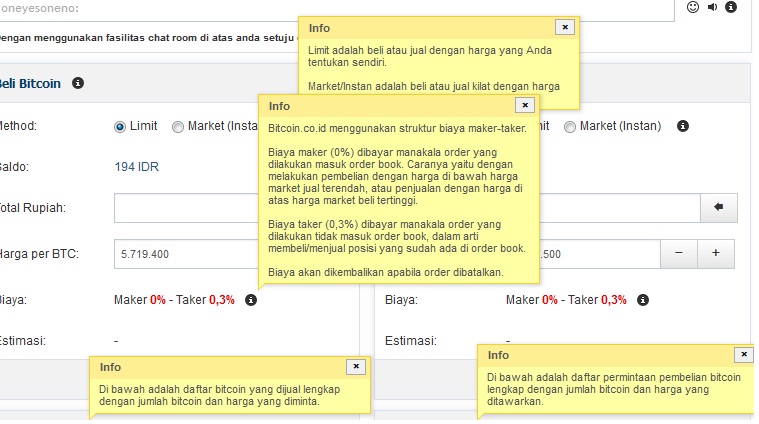Click the right panel price field ending .500
Viewport: 759px width, 424px height.
coord(600,254)
